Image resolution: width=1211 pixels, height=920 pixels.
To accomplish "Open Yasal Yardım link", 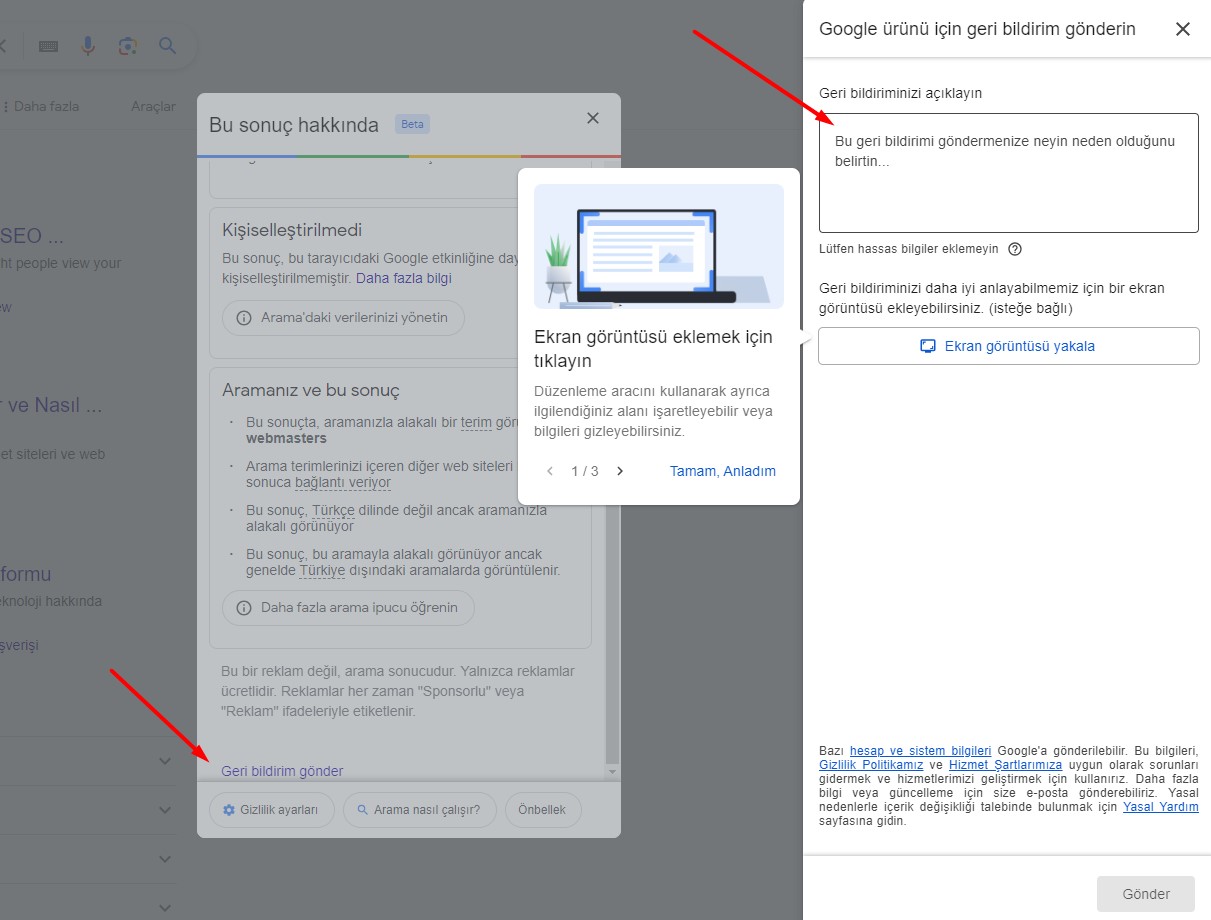I will tap(1161, 807).
